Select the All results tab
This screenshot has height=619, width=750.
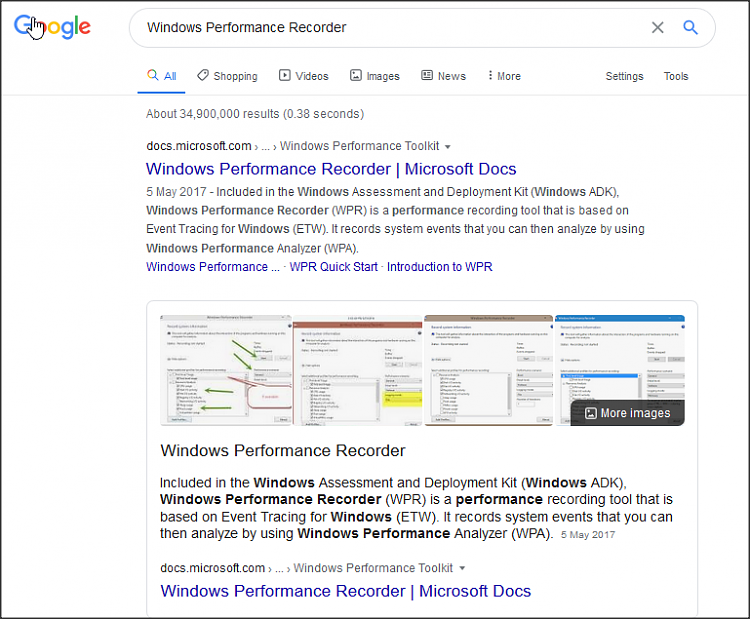[162, 76]
